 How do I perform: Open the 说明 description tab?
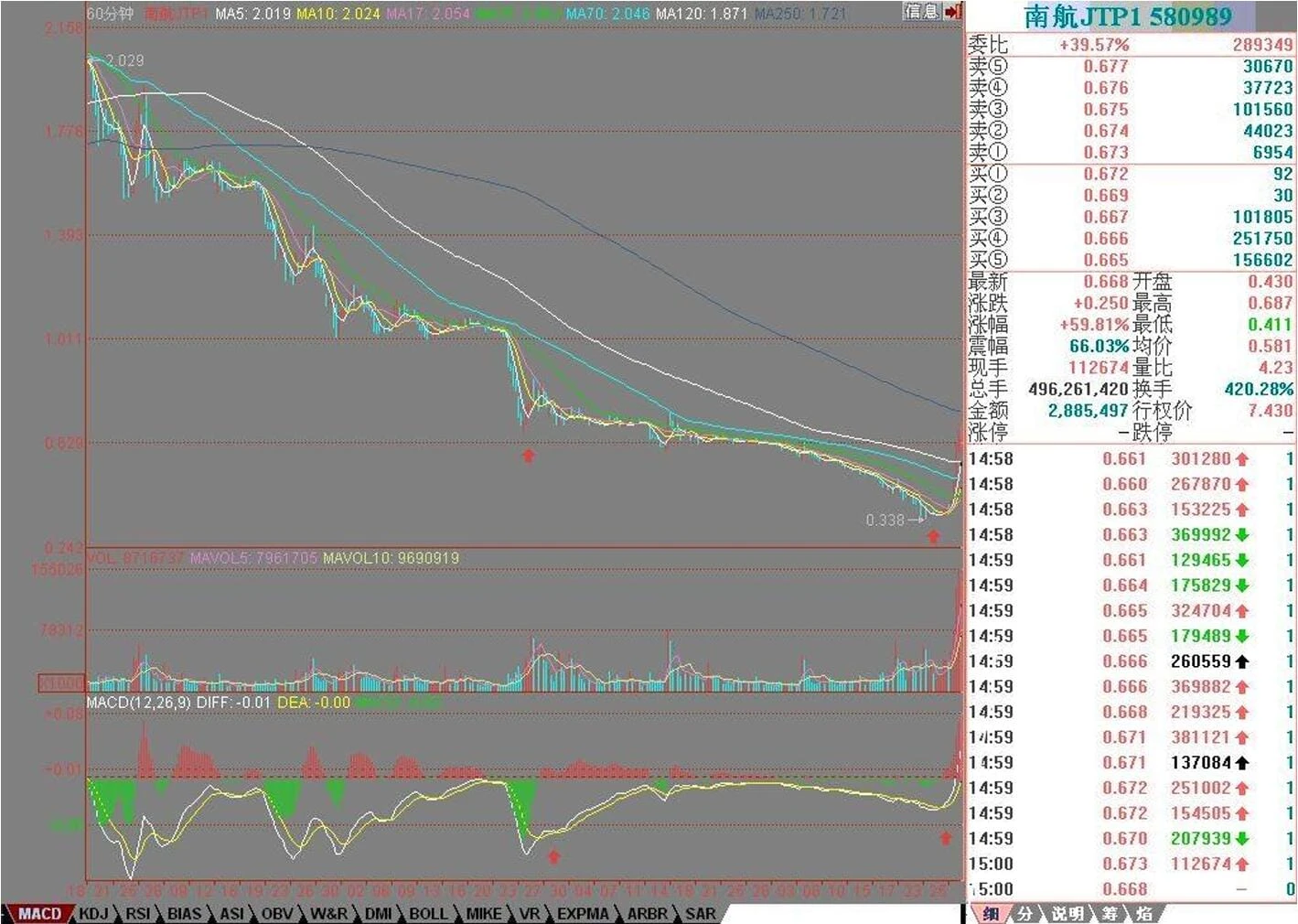[1067, 913]
